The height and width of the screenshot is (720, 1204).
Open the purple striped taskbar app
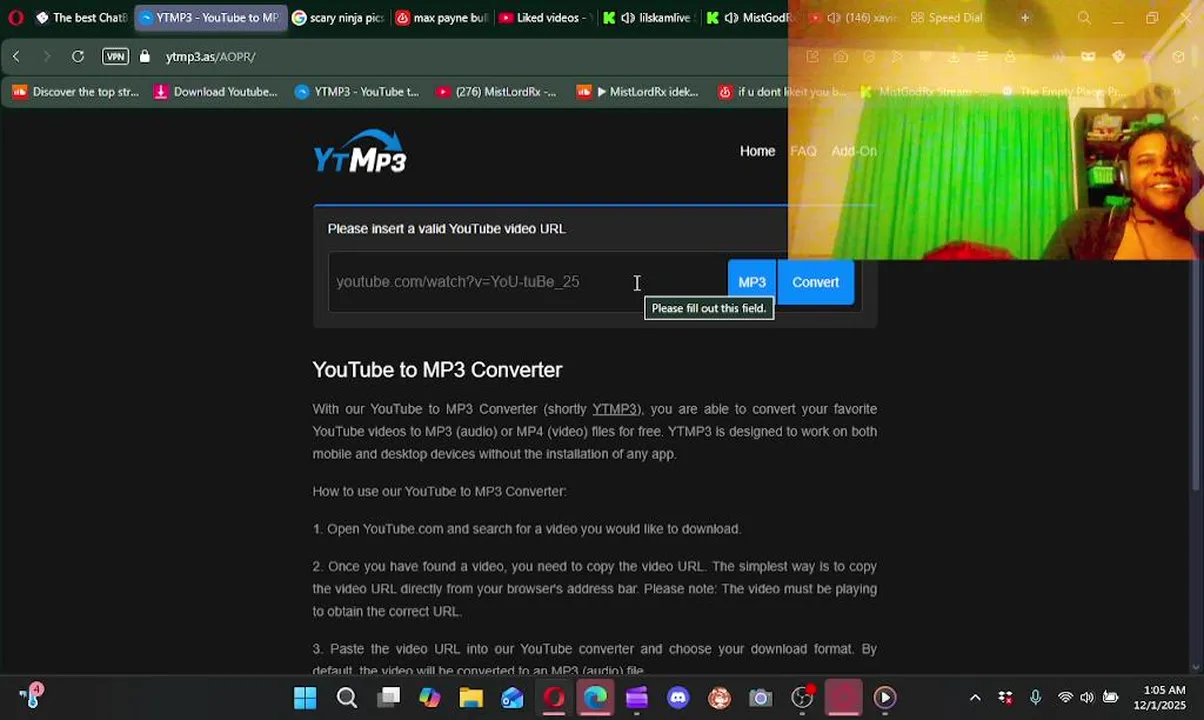(637, 697)
